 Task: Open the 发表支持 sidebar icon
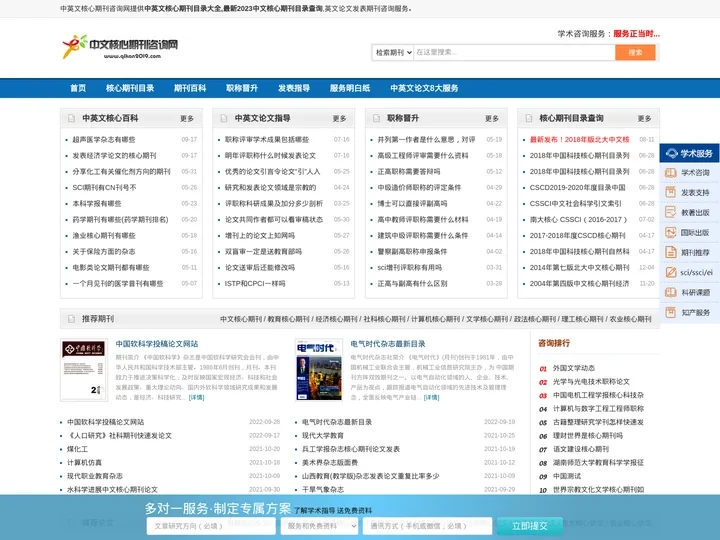[x=671, y=192]
